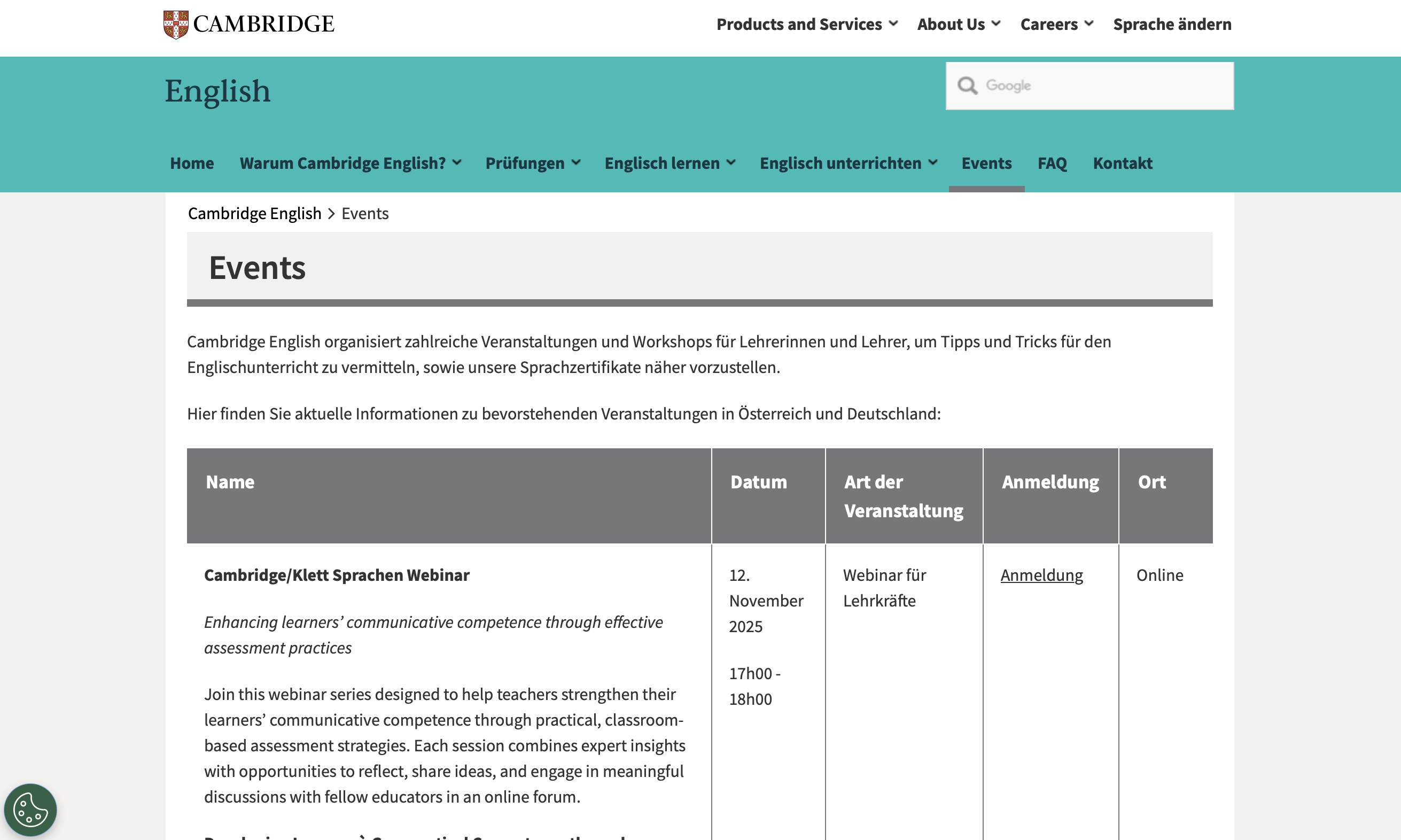This screenshot has width=1401, height=840.
Task: Select the Home navigation item
Action: click(x=191, y=163)
